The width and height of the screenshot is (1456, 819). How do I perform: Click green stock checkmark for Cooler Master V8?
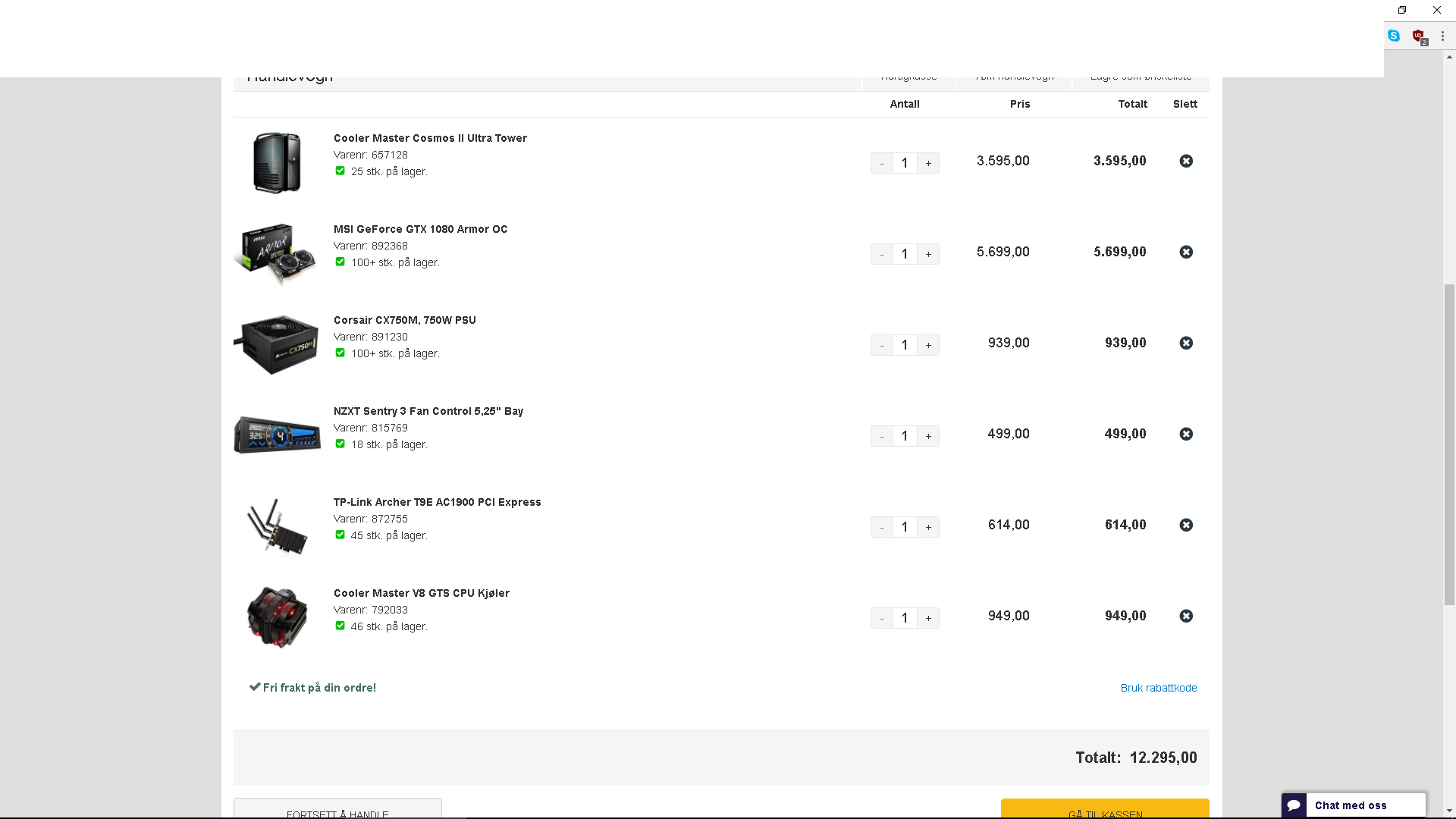(340, 626)
